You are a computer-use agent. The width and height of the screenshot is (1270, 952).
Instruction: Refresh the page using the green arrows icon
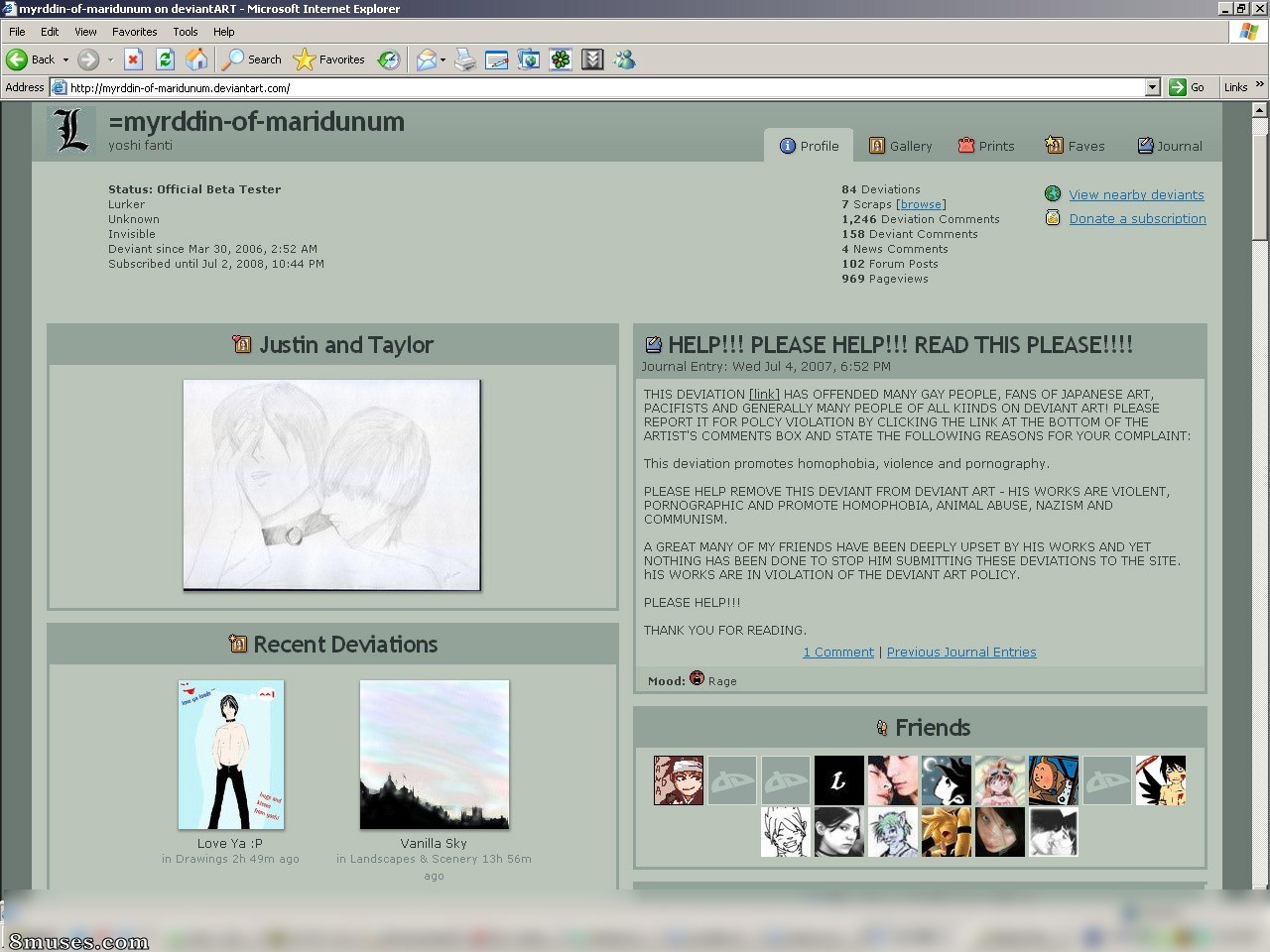166,59
